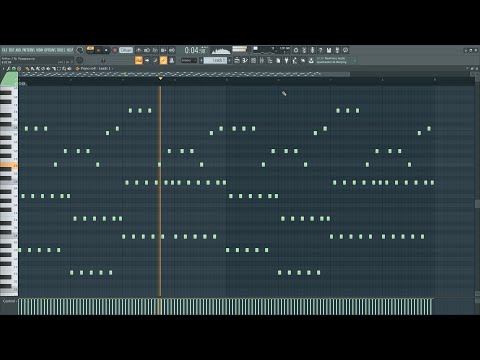The height and width of the screenshot is (360, 480).
Task: Open the FILE menu
Action: click(4, 50)
